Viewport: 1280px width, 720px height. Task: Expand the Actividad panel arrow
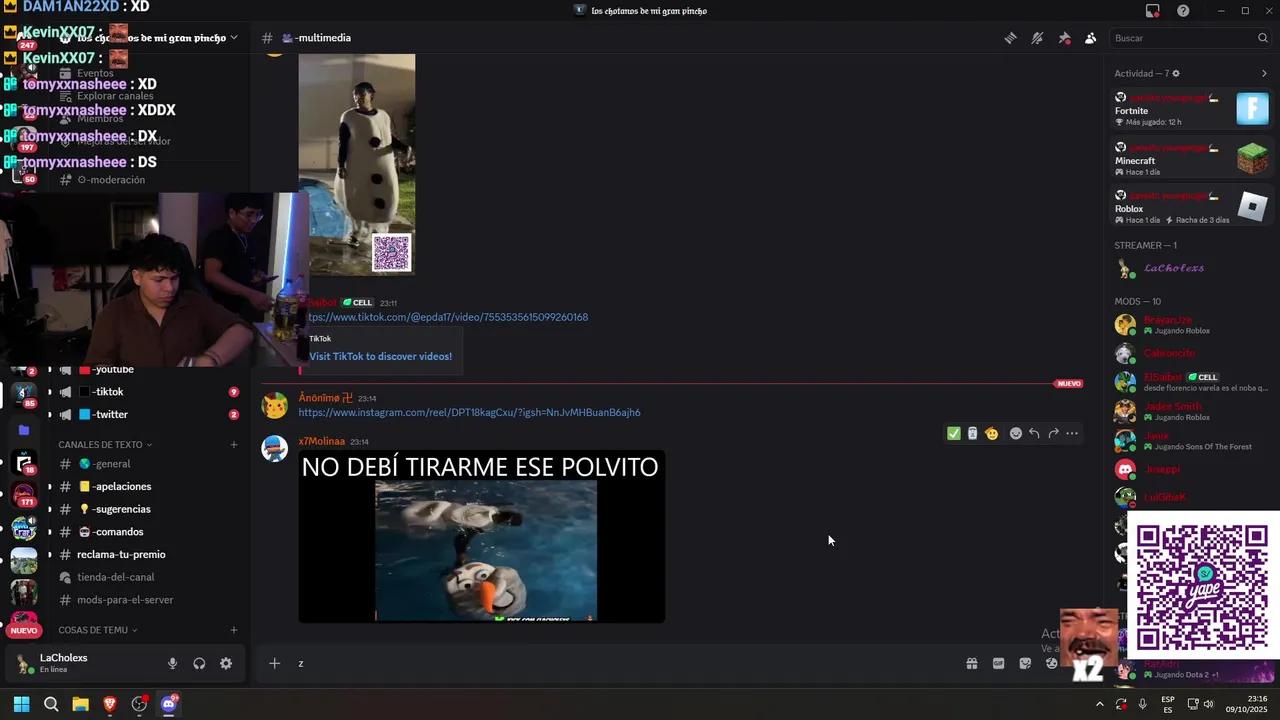[1264, 73]
